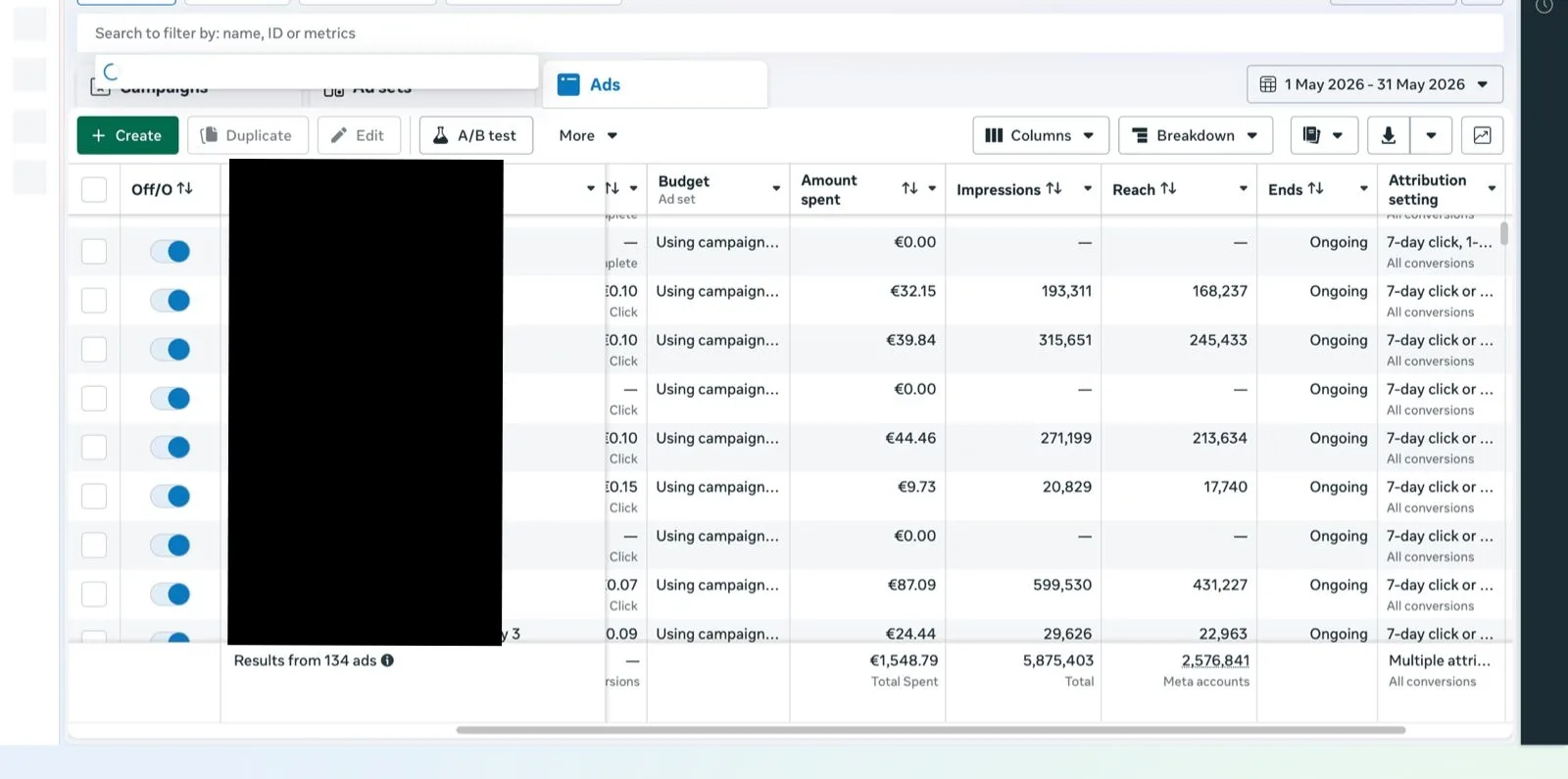Click the Duplicate button

point(248,135)
